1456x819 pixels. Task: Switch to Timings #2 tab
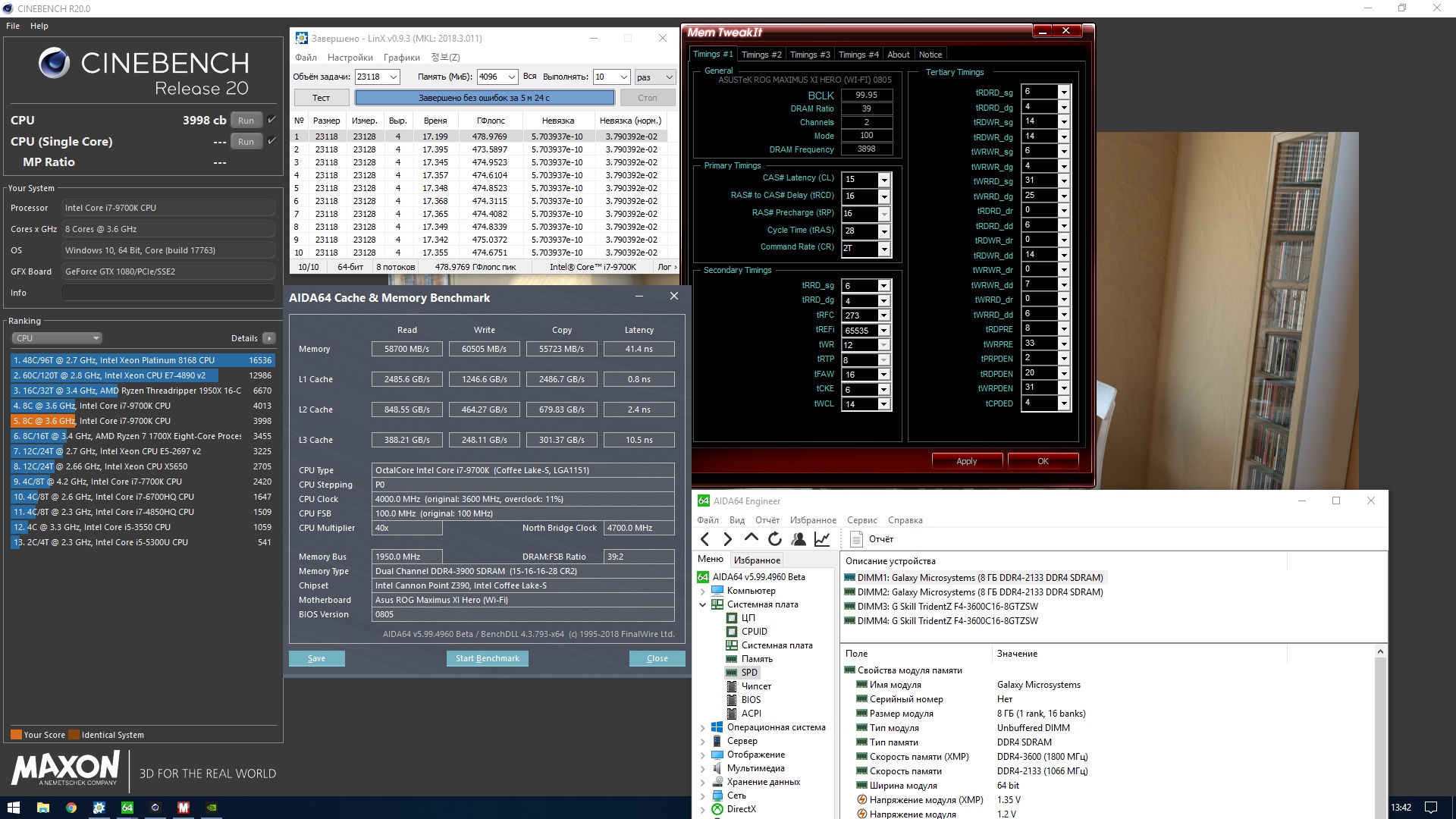click(x=761, y=55)
